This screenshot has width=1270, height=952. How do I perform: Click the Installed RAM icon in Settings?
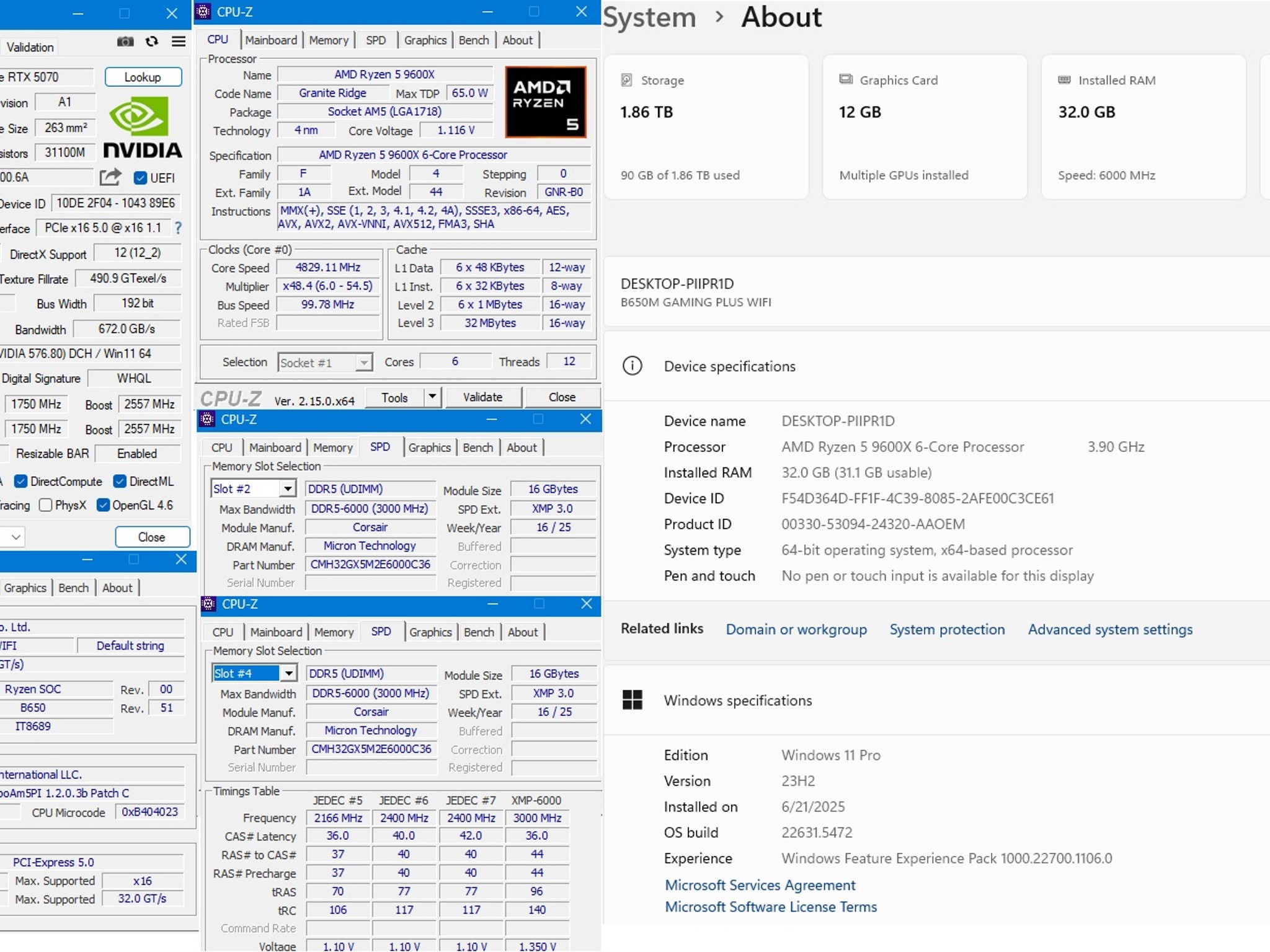(1064, 80)
